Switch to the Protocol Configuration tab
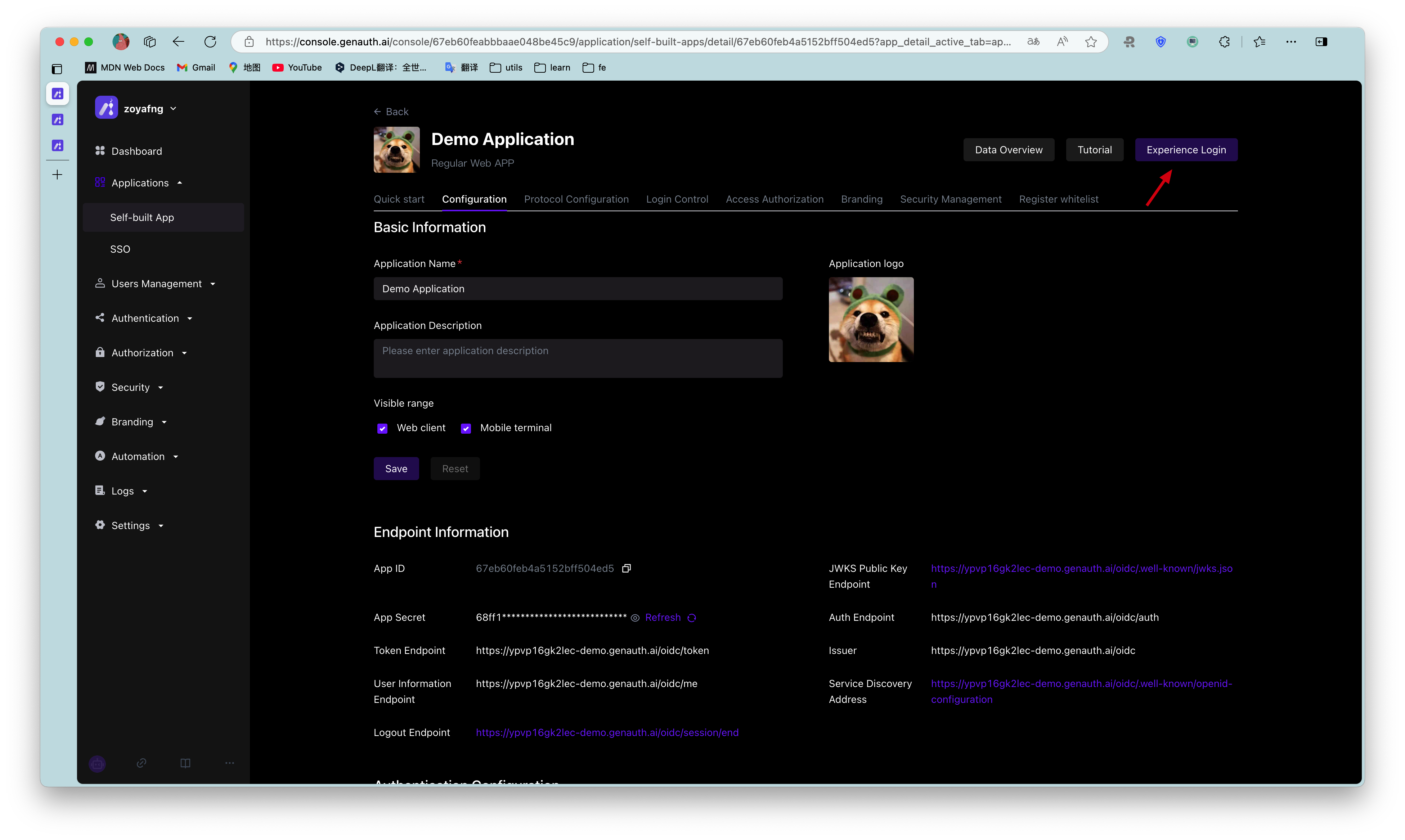Viewport: 1405px width, 840px height. (576, 199)
